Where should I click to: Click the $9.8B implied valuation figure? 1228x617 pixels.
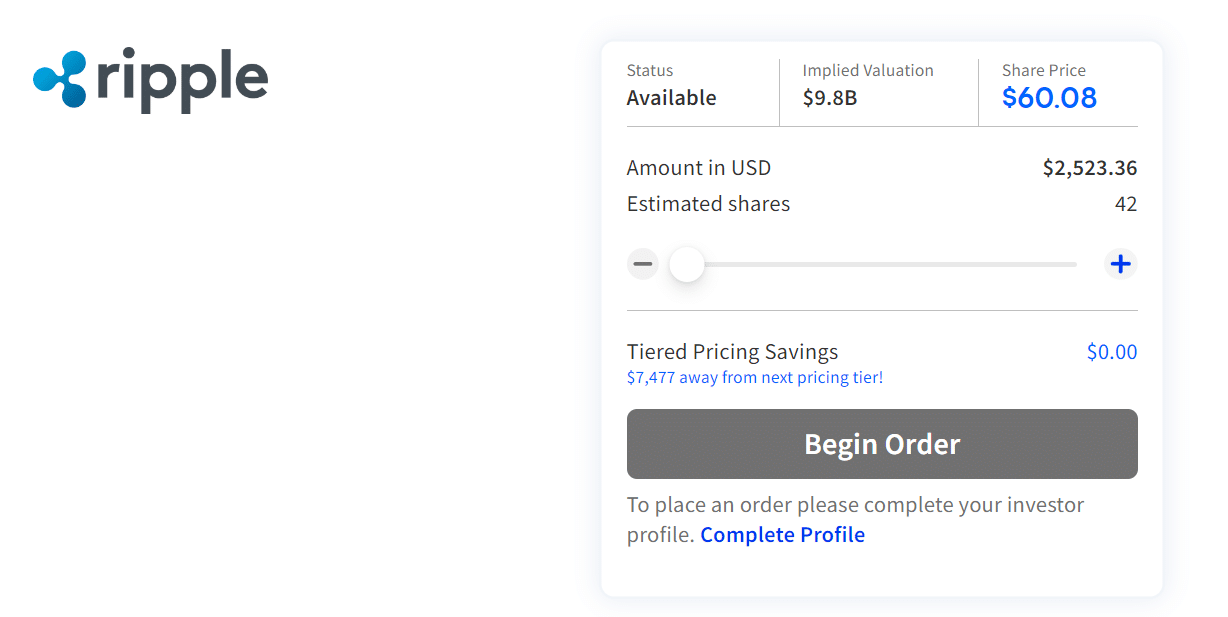[829, 98]
